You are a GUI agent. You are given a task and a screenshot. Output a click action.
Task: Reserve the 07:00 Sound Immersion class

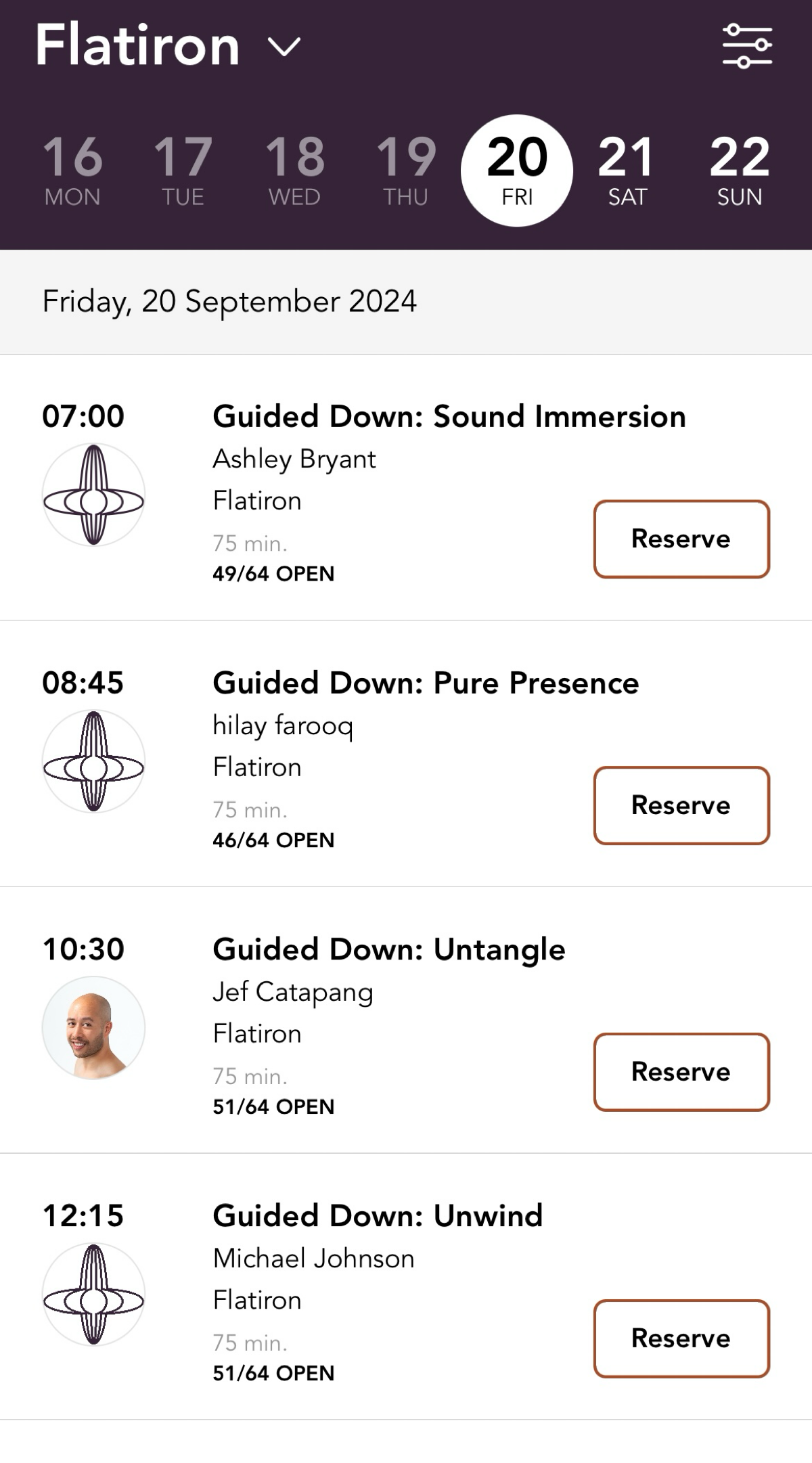(x=681, y=539)
